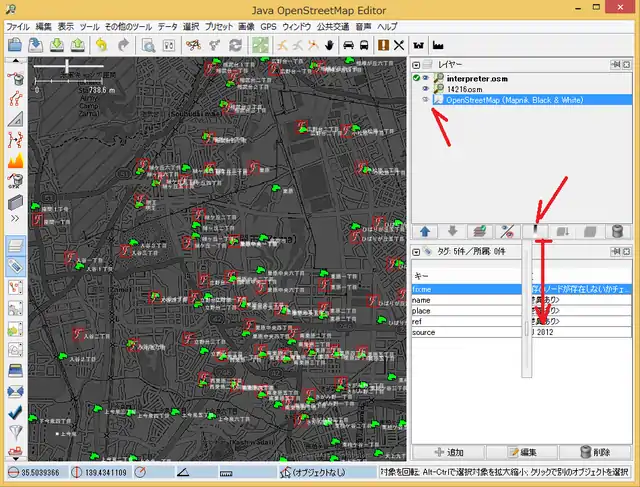Collapse the レイヤー panel
The width and height of the screenshot is (640, 487).
417,64
